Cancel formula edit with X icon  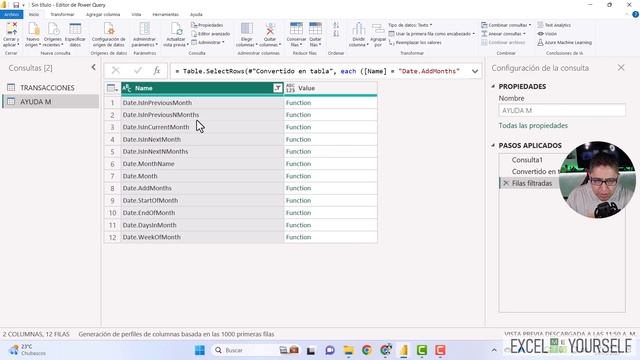tap(116, 71)
